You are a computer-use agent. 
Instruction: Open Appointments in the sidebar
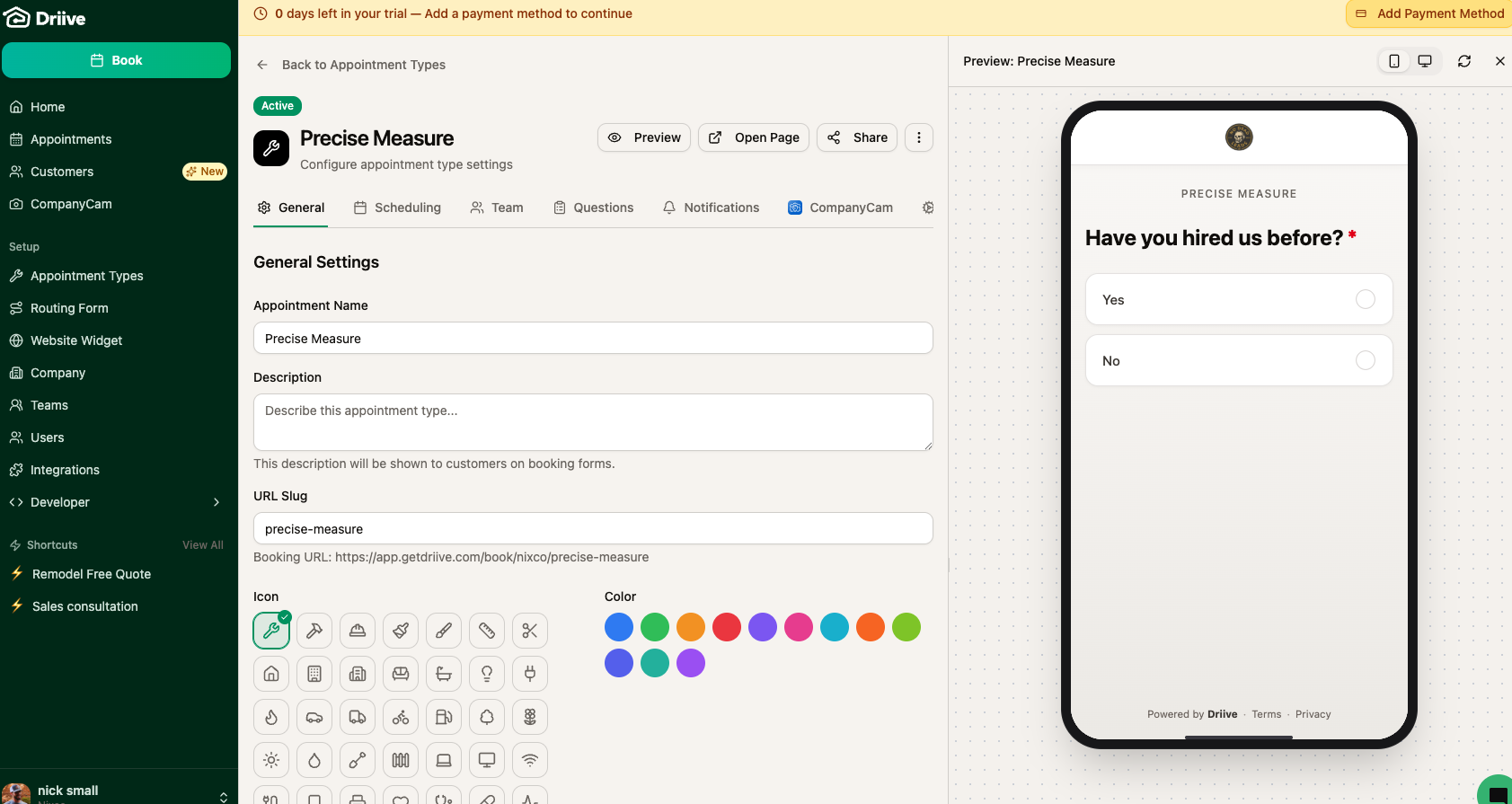tap(119, 139)
